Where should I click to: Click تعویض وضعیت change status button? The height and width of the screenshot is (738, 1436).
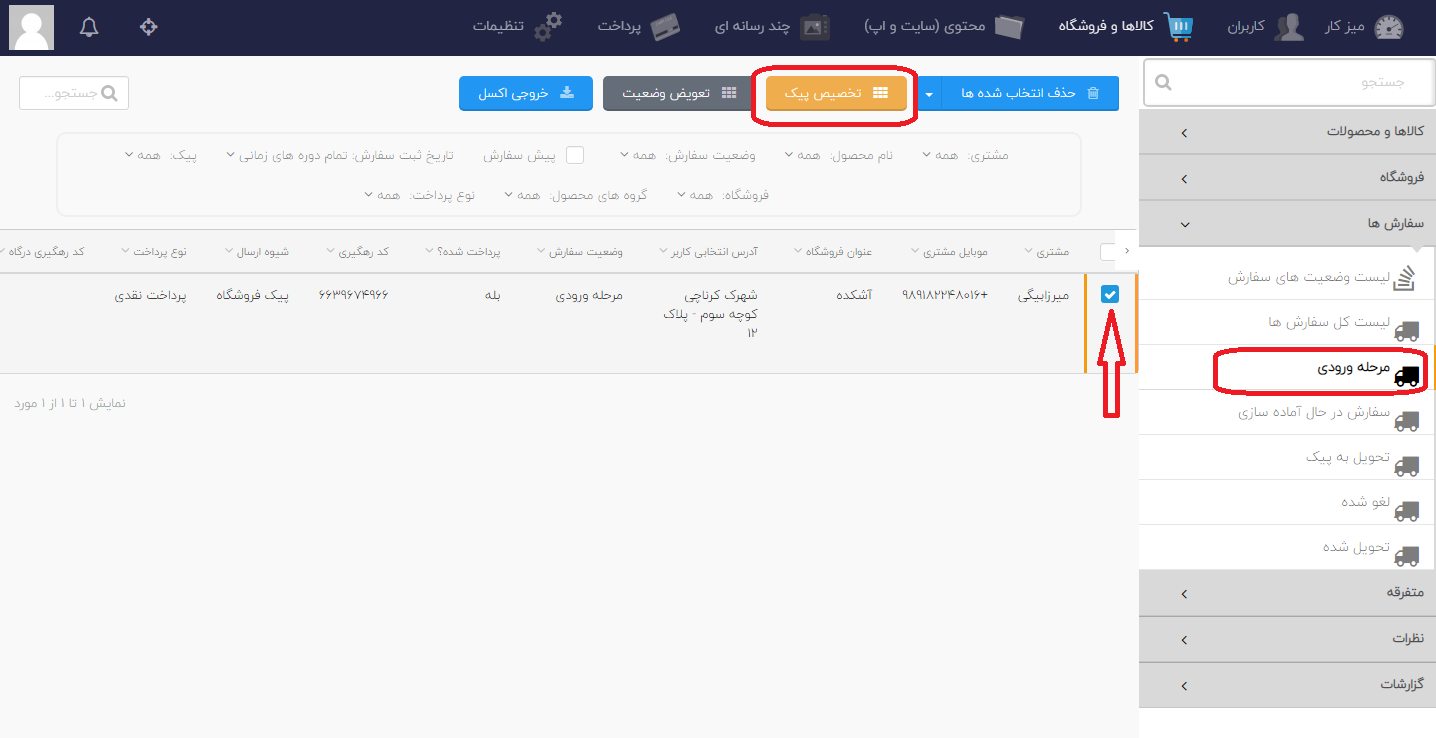(679, 93)
